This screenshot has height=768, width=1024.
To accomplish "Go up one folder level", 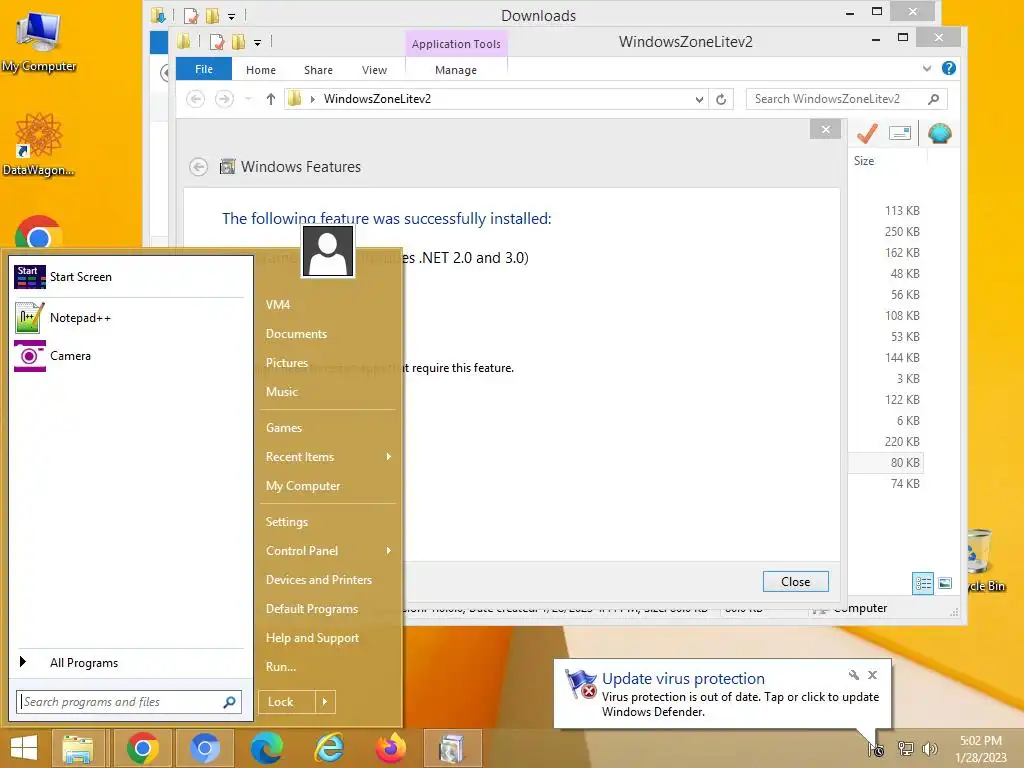I will click(271, 99).
